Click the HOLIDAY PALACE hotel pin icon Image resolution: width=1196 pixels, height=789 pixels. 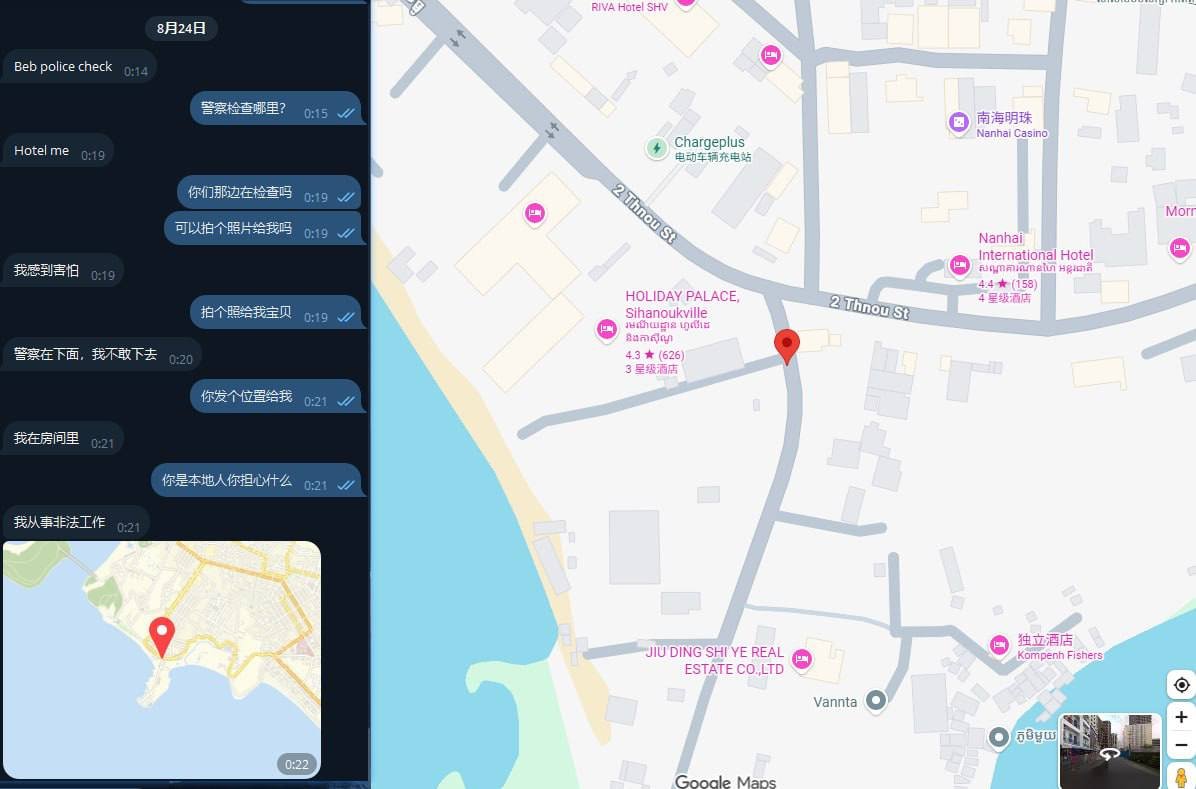point(606,329)
